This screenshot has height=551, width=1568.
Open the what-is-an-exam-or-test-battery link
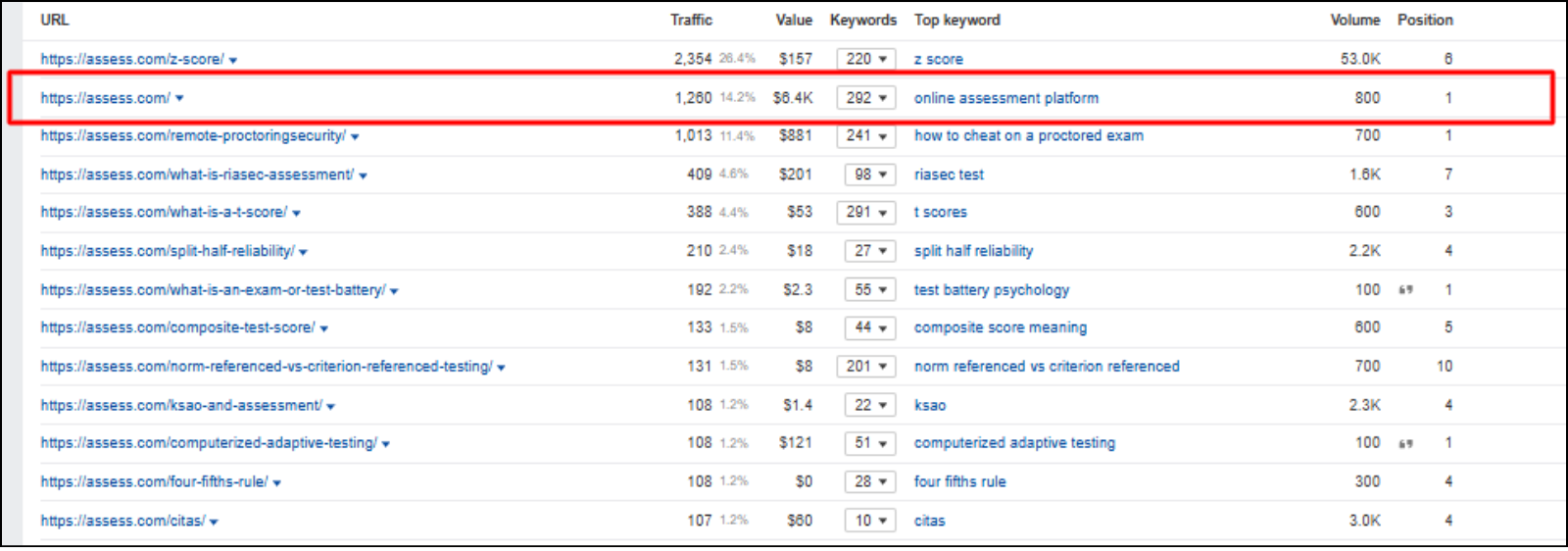click(213, 290)
